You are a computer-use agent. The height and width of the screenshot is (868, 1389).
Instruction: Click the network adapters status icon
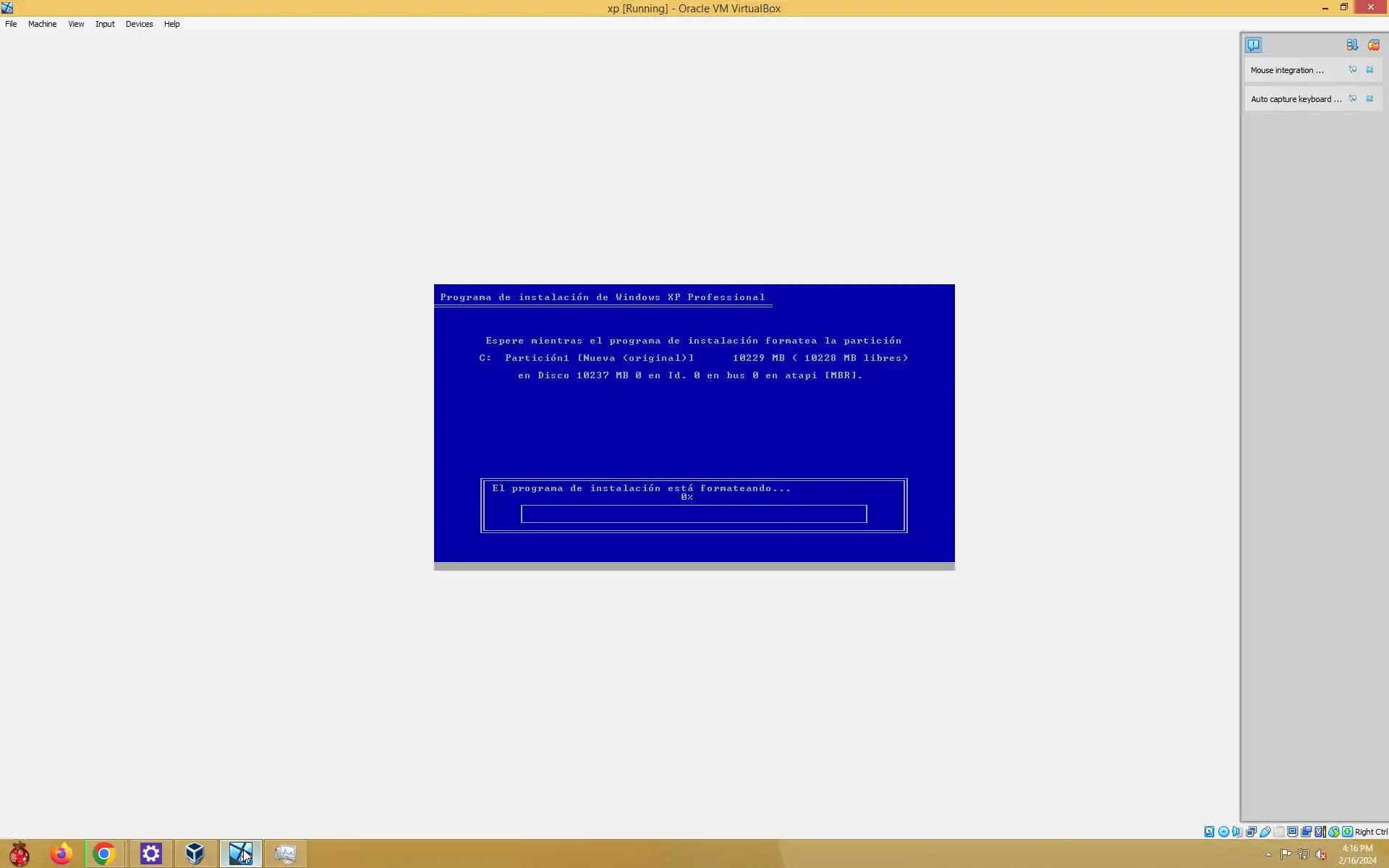[1251, 832]
